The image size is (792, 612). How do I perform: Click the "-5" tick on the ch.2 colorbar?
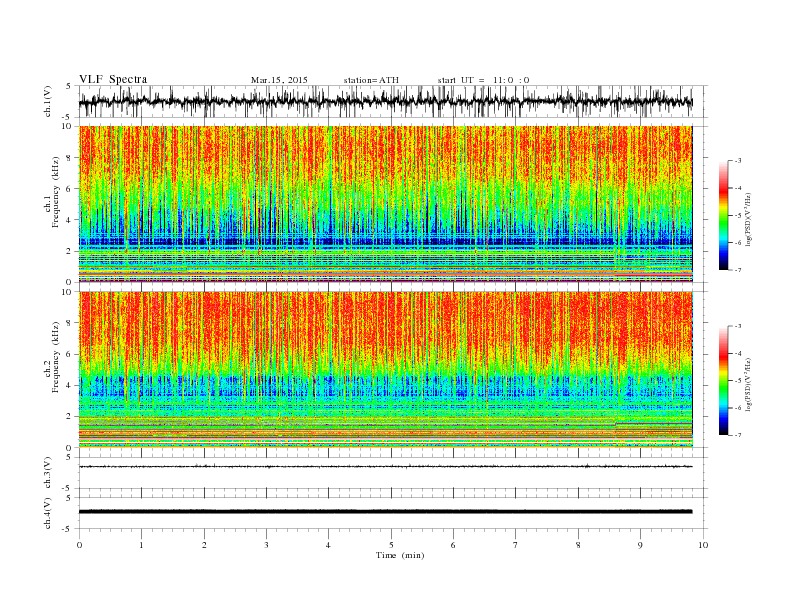[x=737, y=381]
